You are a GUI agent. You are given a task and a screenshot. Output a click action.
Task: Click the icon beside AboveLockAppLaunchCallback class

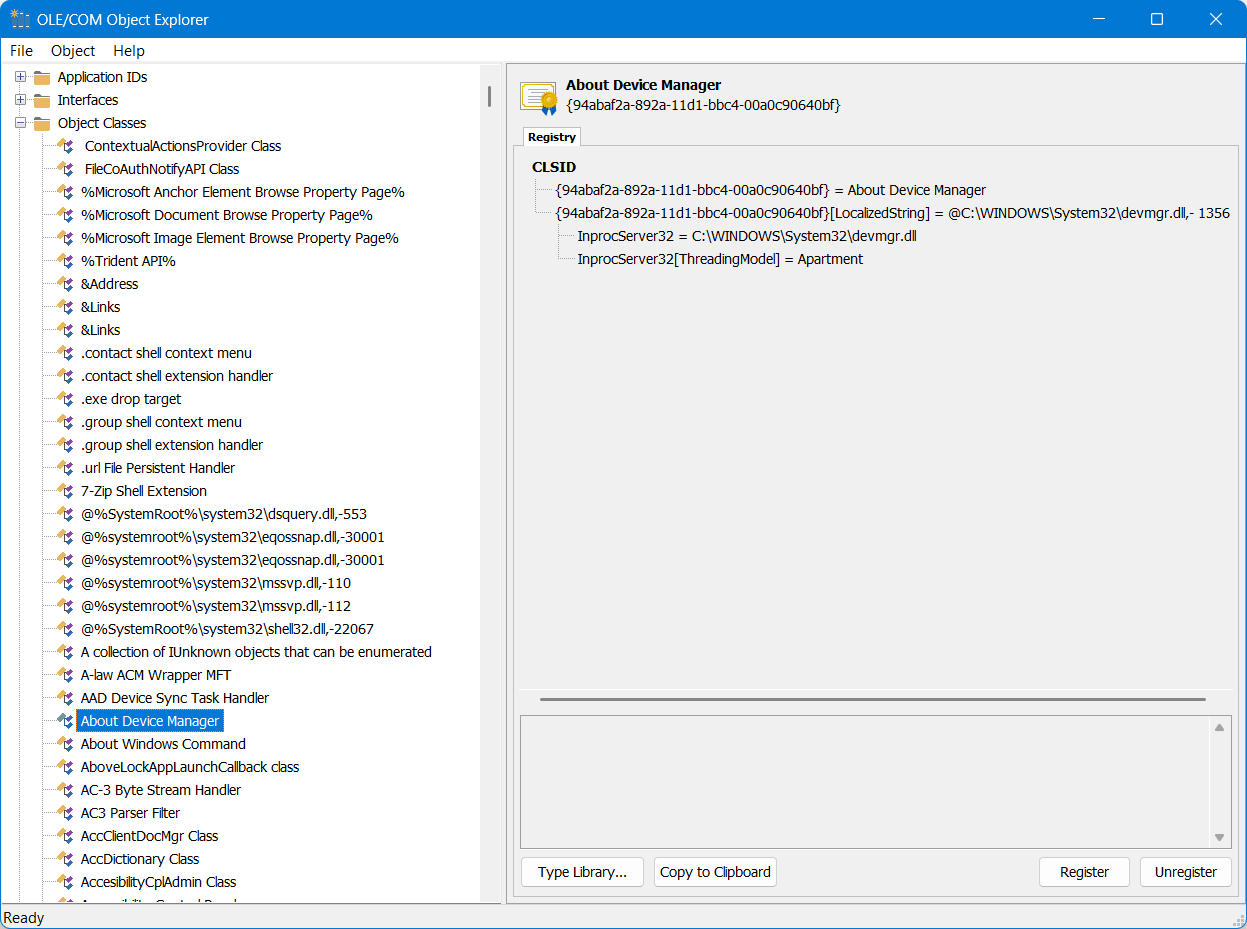click(x=65, y=767)
